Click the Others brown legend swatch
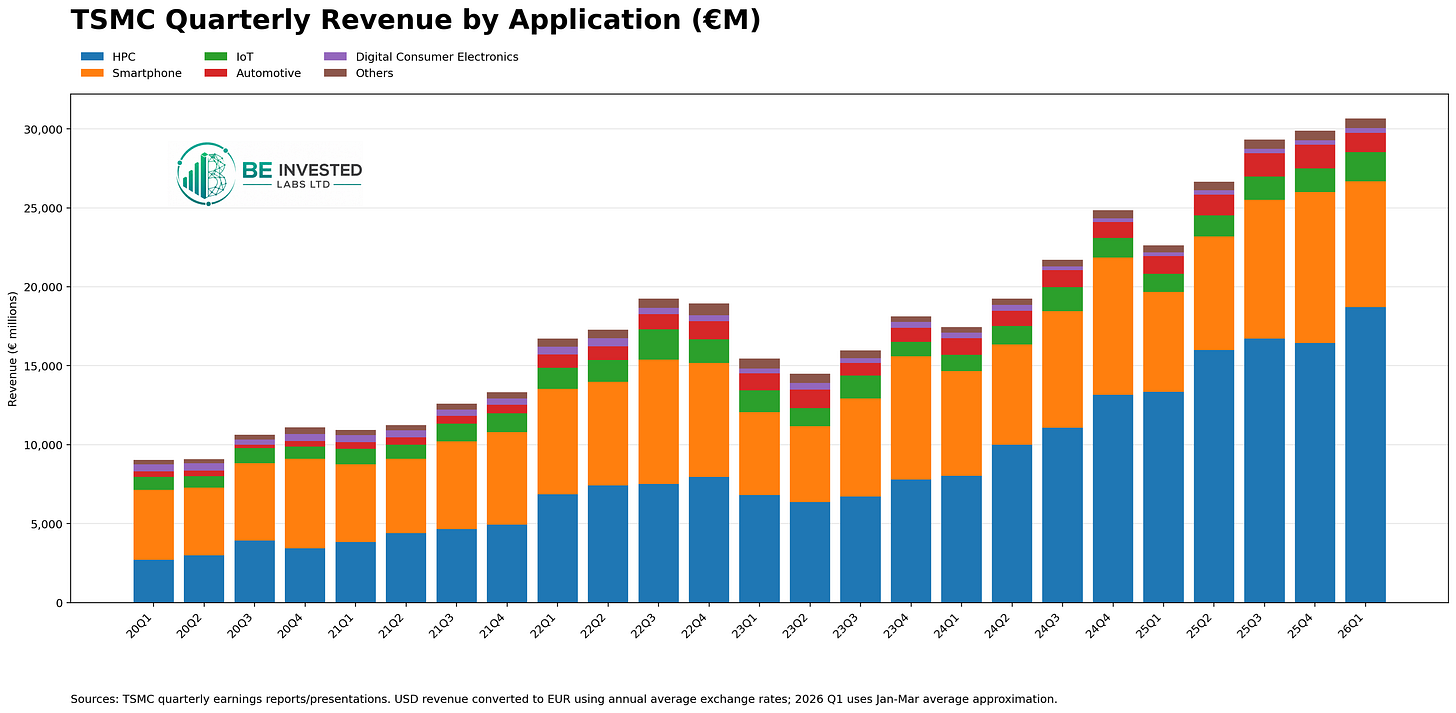1456x713 pixels. click(335, 73)
